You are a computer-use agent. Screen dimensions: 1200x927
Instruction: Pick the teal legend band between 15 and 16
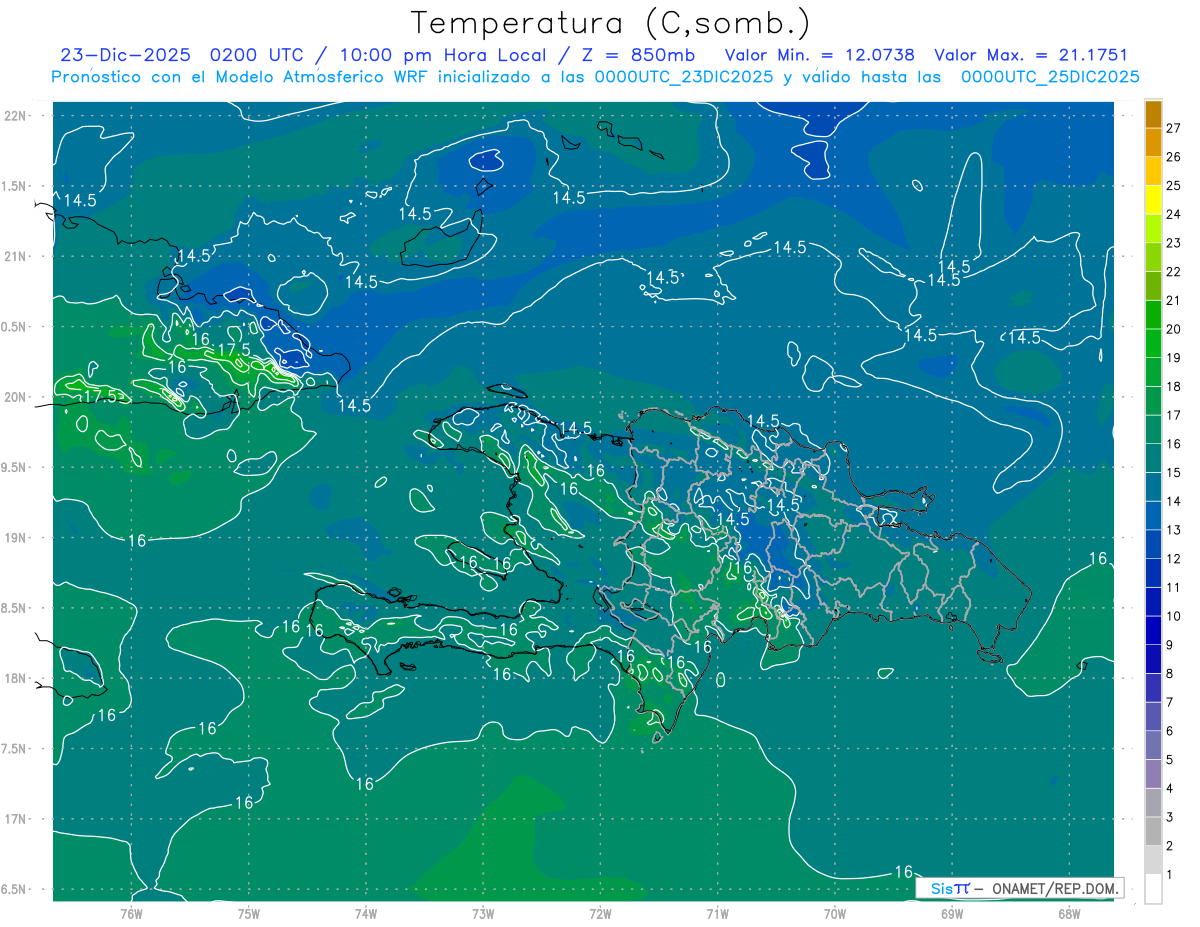coord(1153,458)
